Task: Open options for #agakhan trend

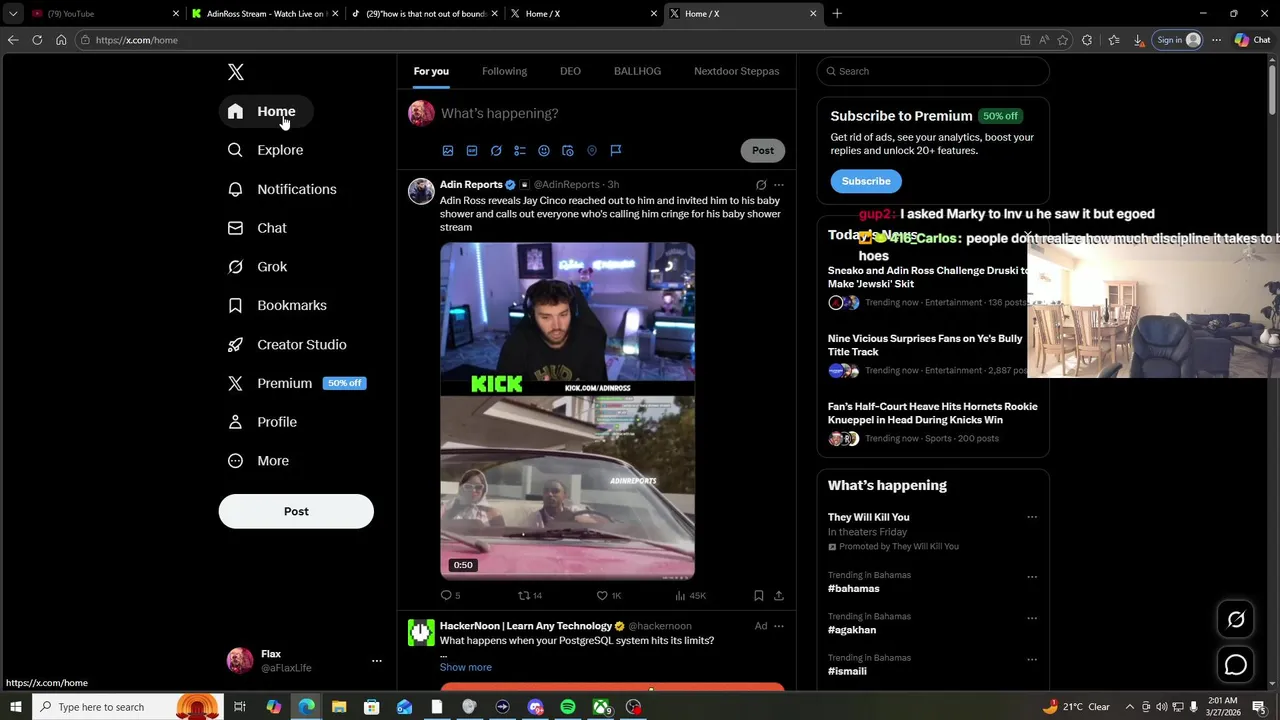Action: 1032,618
